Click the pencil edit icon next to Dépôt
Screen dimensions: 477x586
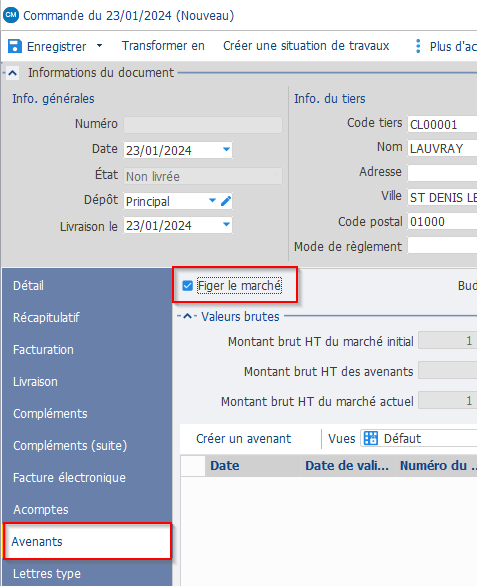pyautogui.click(x=226, y=201)
